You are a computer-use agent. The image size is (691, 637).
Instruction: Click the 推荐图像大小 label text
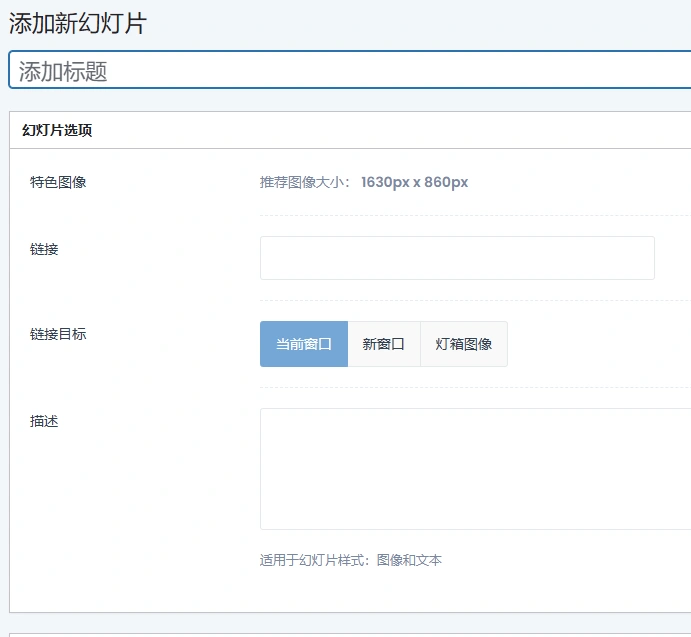(305, 182)
